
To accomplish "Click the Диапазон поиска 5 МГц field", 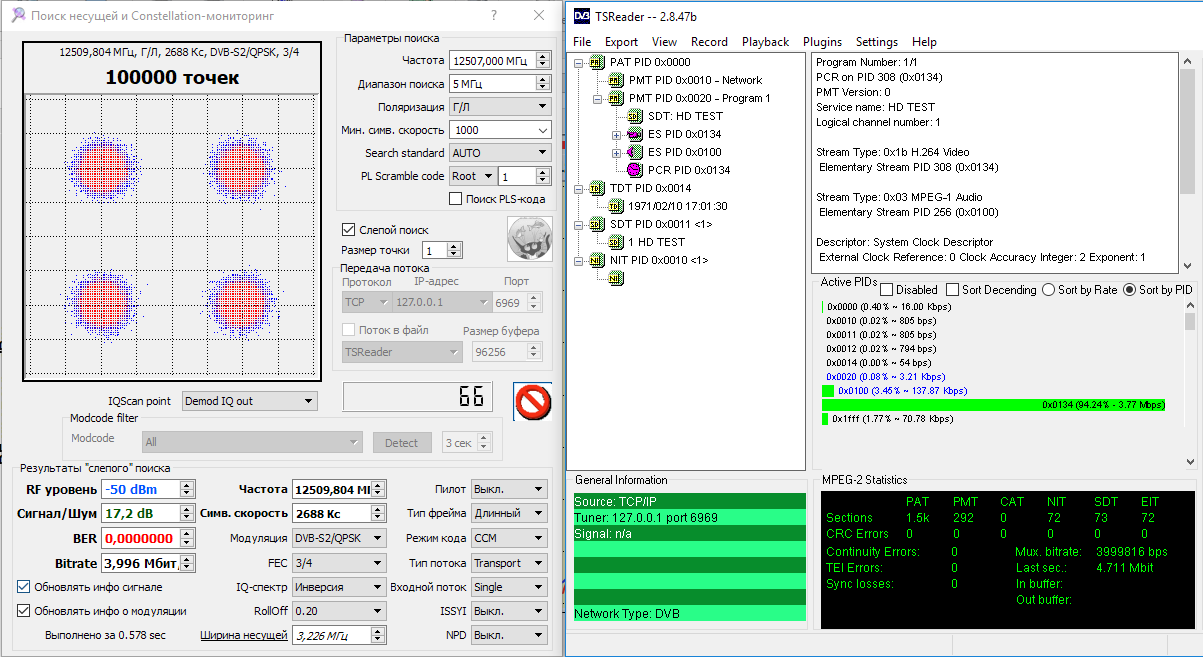I will click(x=491, y=84).
